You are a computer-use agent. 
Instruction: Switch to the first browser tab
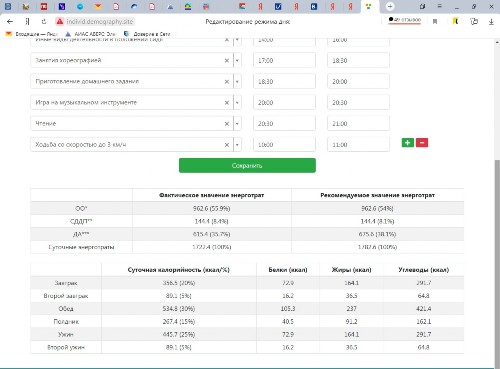8,6
